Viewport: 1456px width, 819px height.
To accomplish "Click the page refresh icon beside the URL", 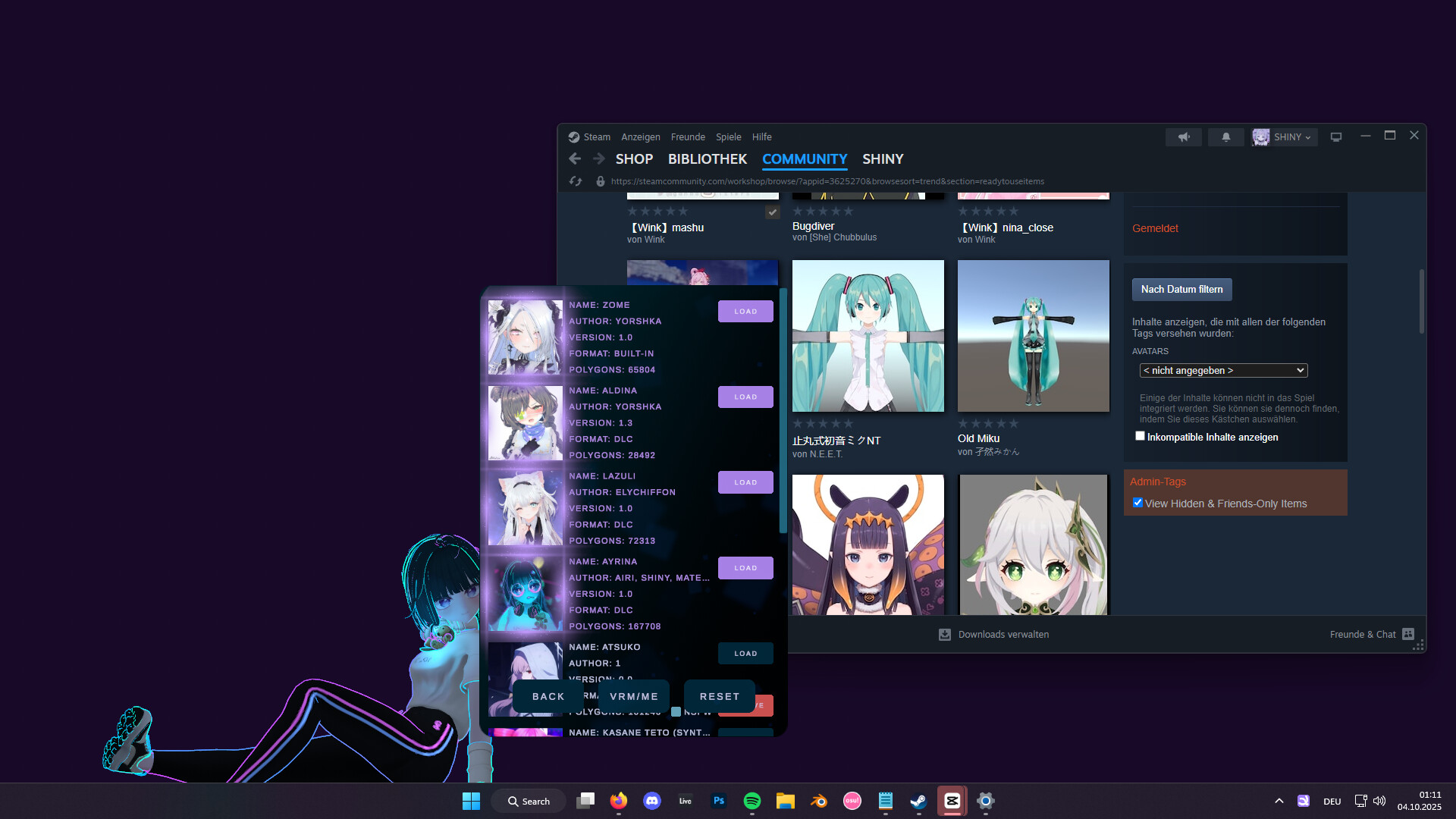I will pyautogui.click(x=575, y=181).
